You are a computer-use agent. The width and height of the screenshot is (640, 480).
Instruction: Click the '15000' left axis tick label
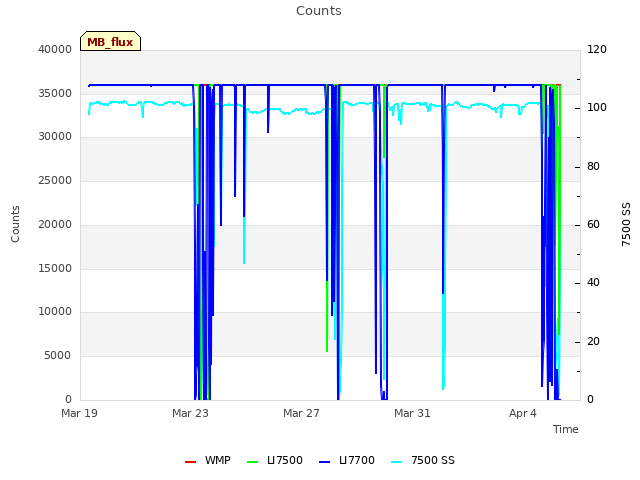[55, 269]
